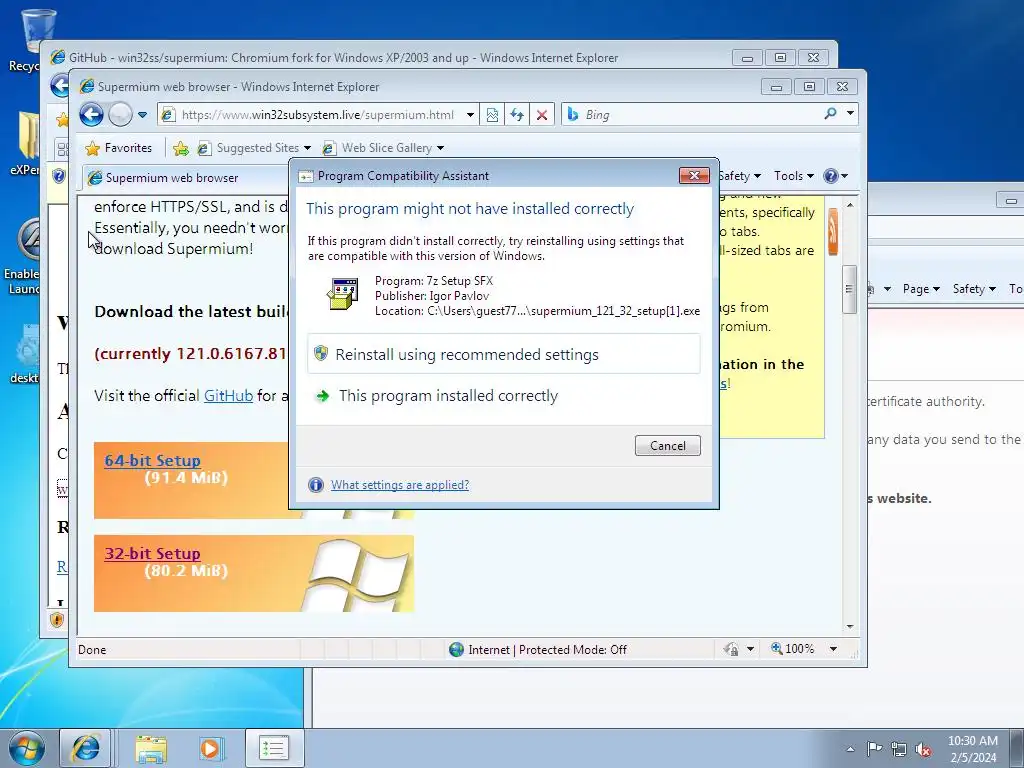Viewport: 1024px width, 768px height.
Task: Download the 32-bit Setup link
Action: click(152, 554)
